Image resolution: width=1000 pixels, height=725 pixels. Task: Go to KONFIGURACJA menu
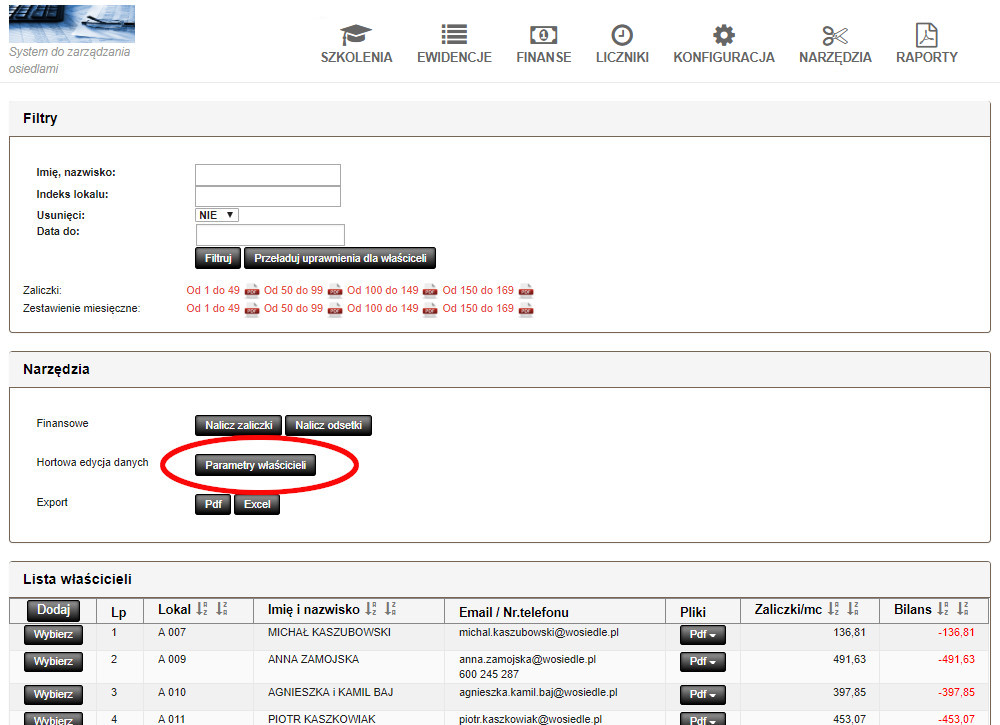tap(724, 57)
